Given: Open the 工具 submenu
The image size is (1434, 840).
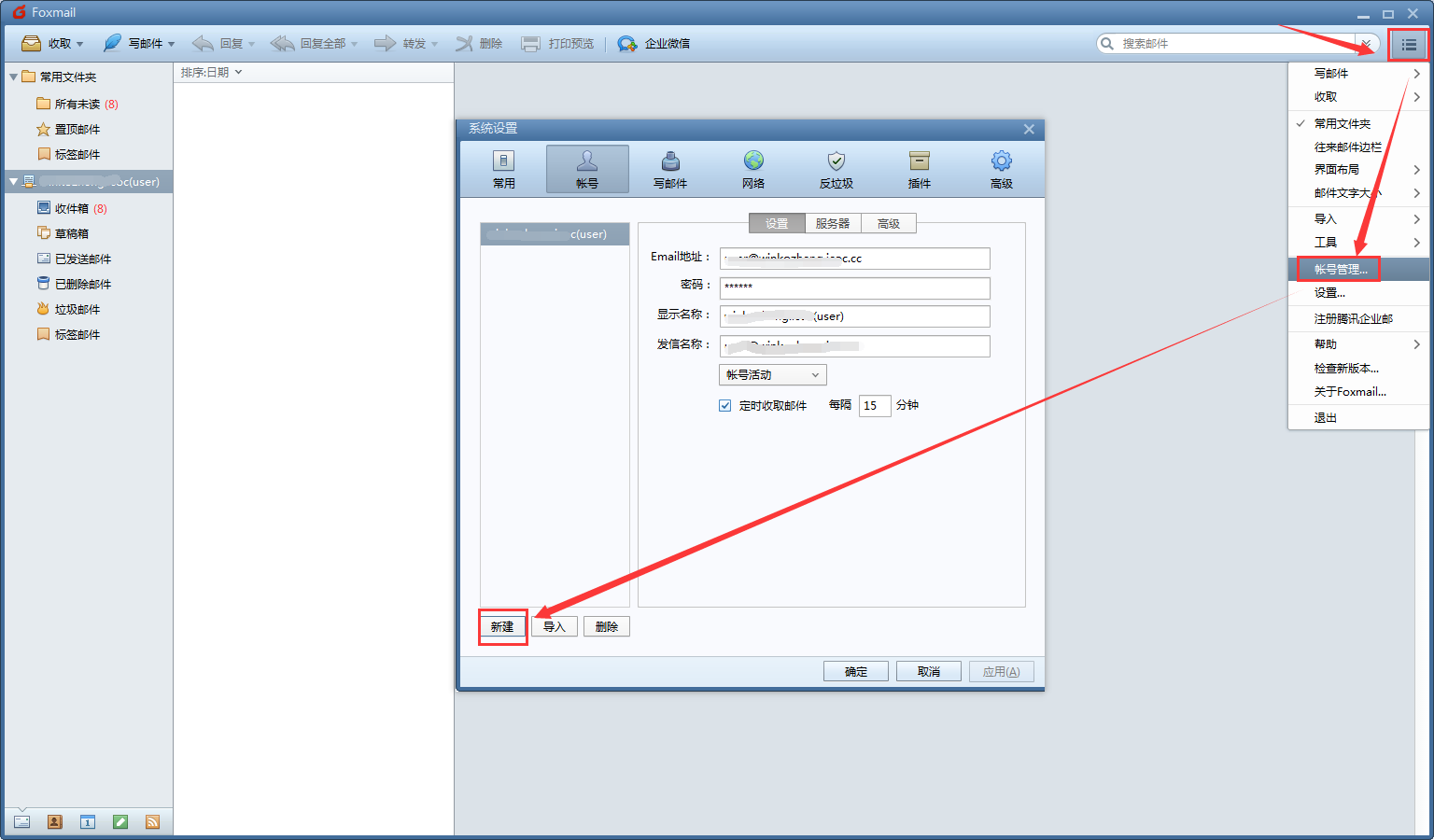Looking at the screenshot, I should [1358, 243].
